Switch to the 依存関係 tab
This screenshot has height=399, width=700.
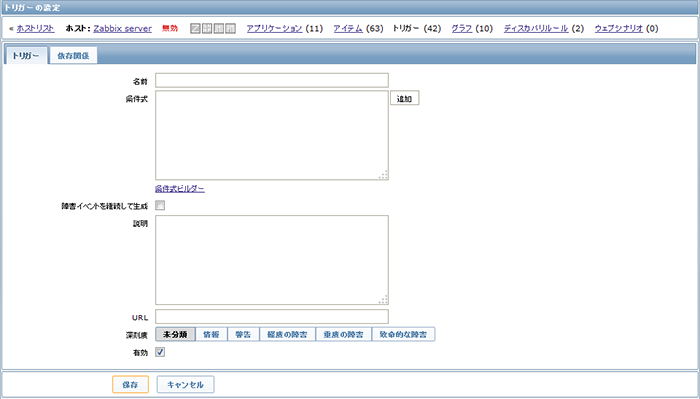point(73,56)
